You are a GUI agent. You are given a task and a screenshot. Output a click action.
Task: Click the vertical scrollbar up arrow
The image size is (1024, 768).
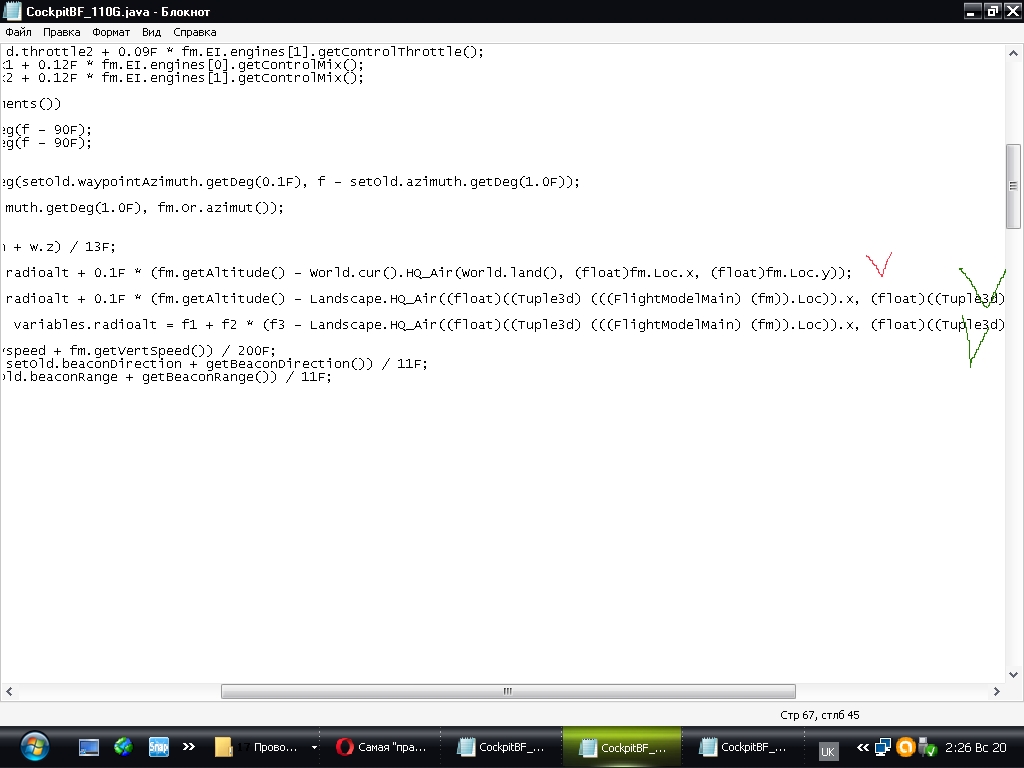click(1014, 53)
